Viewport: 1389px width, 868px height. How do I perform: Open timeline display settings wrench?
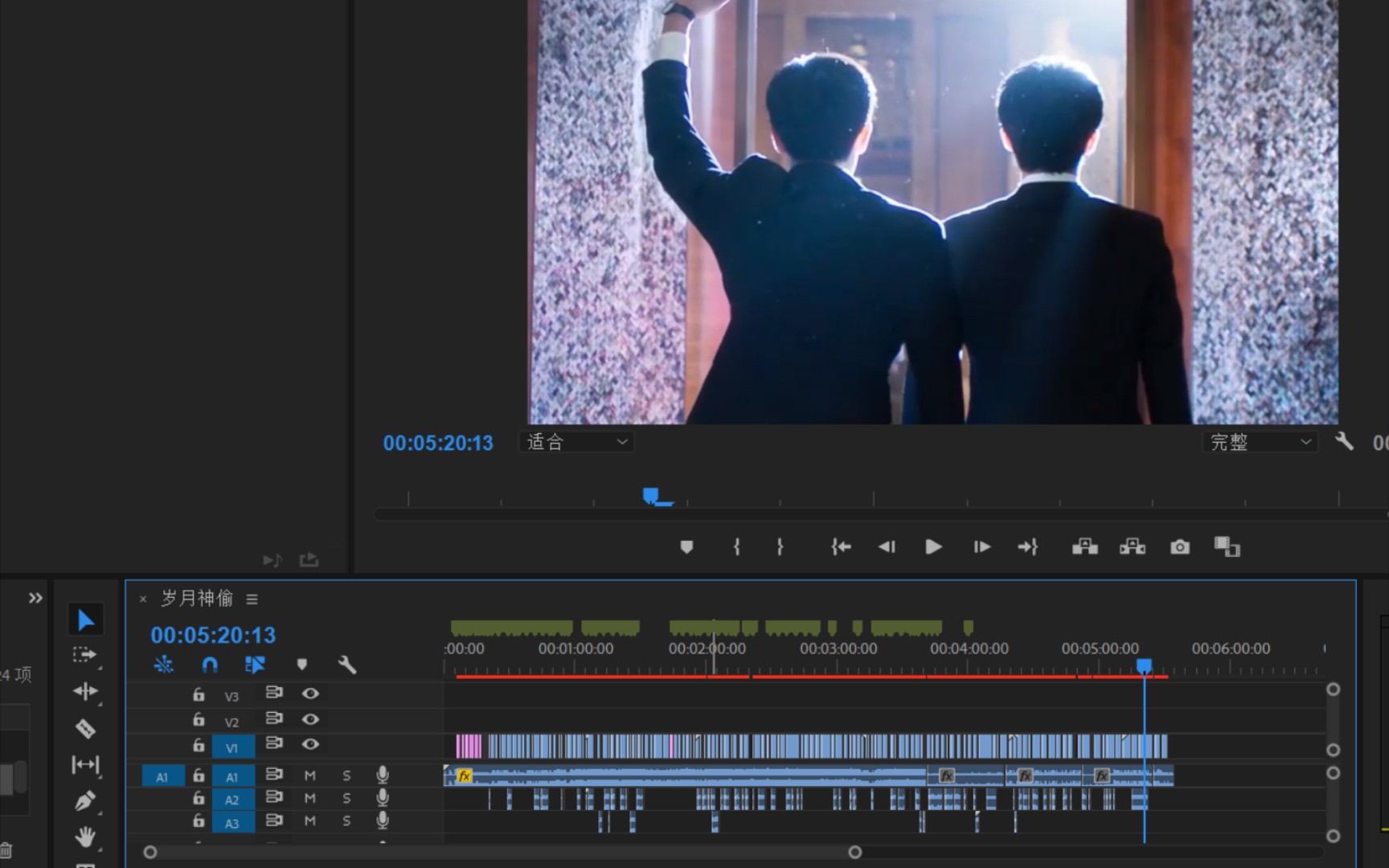click(x=347, y=665)
